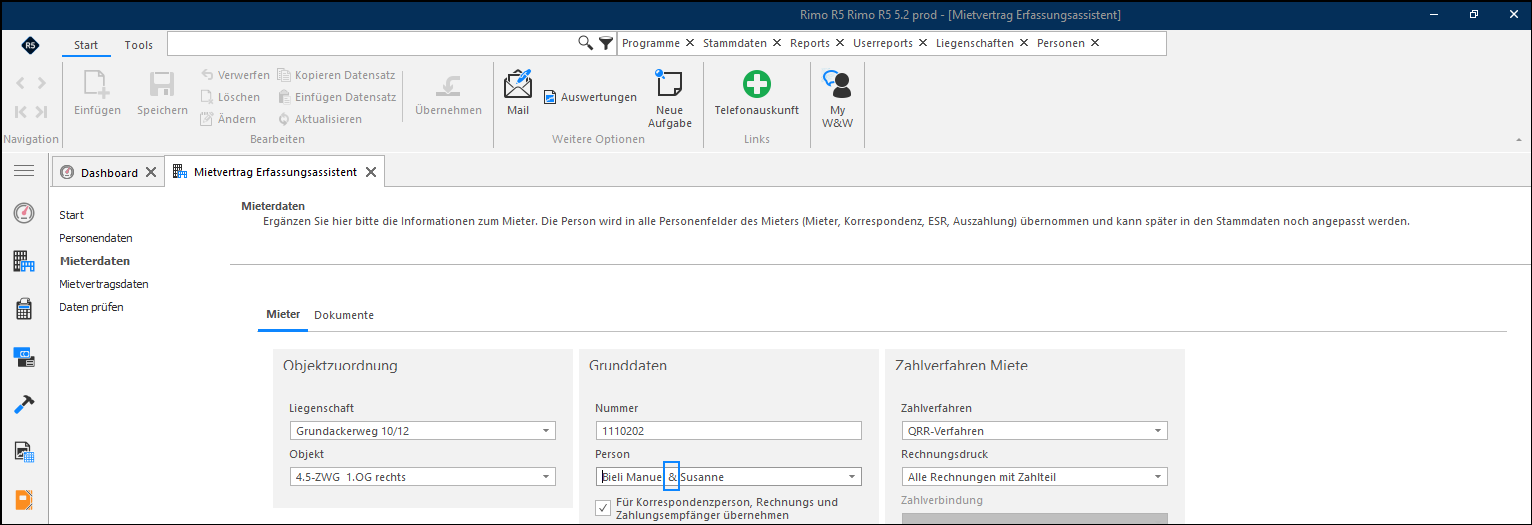
Task: Select the Mieter sub-tab
Action: (283, 314)
